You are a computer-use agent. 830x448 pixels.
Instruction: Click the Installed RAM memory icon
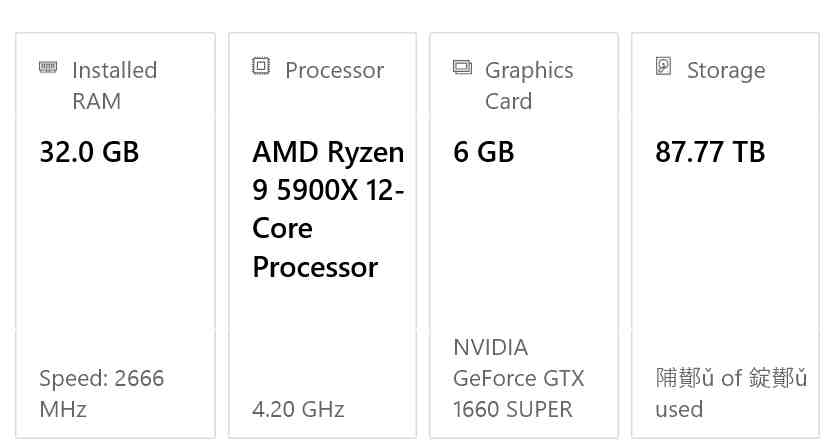(x=48, y=67)
